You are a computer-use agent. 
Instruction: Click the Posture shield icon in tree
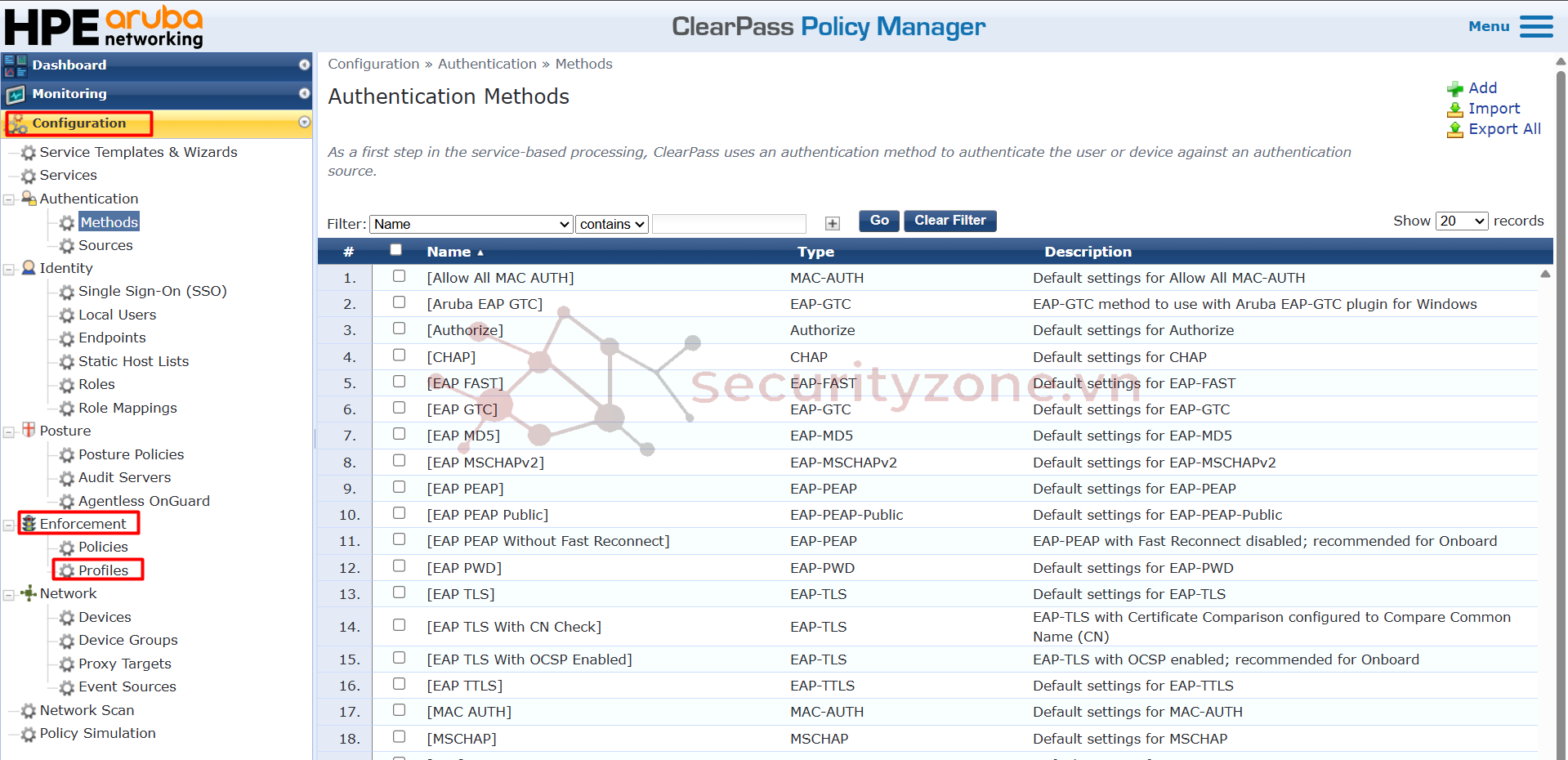[x=29, y=430]
